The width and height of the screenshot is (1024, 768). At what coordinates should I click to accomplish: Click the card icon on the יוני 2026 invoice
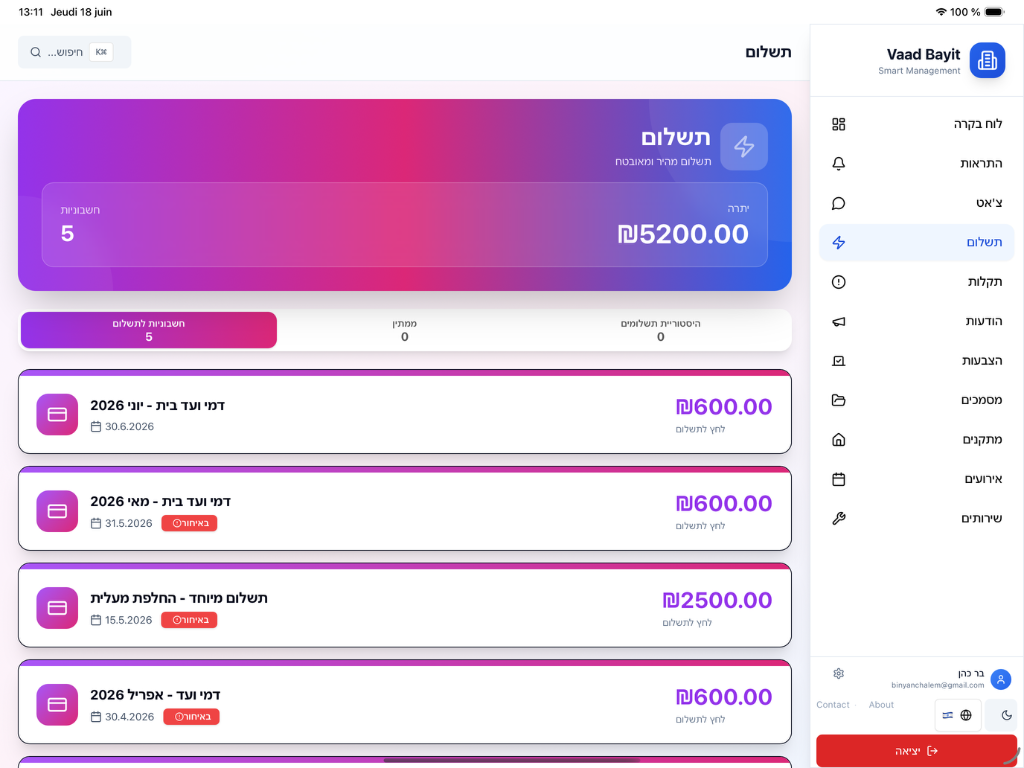click(x=57, y=415)
